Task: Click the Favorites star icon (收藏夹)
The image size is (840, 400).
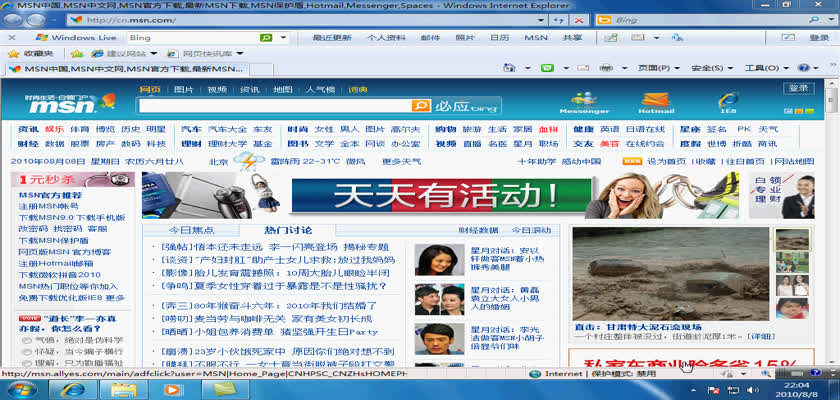Action: [x=14, y=53]
